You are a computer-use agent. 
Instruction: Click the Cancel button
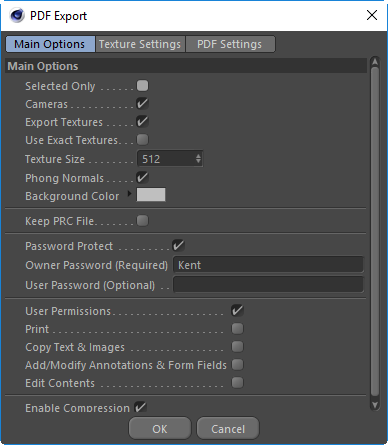pos(228,429)
